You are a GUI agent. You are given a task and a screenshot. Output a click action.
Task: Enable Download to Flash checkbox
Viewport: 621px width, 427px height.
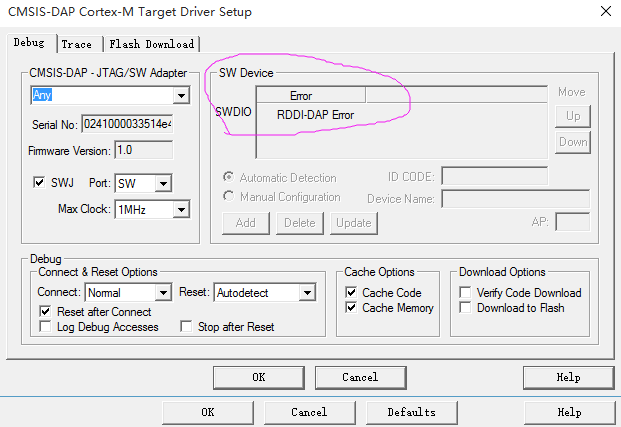coord(465,307)
